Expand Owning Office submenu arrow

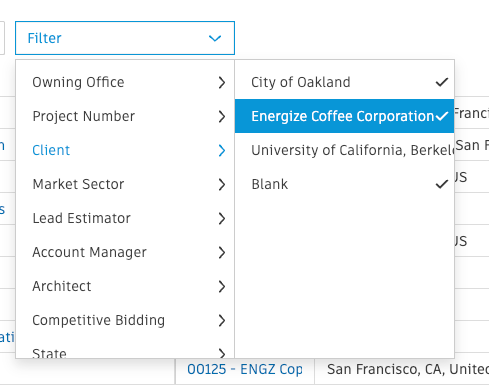click(x=222, y=82)
